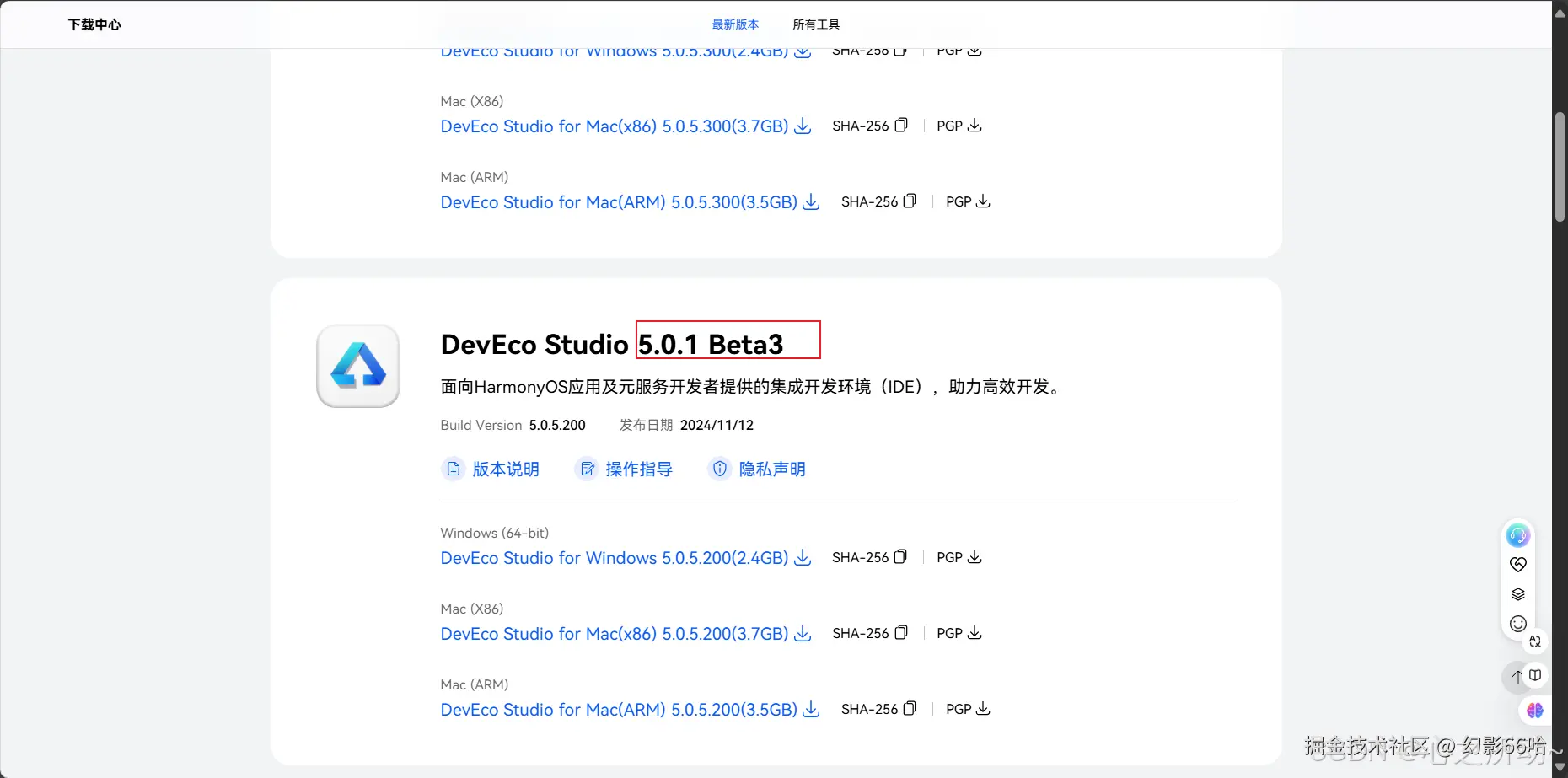The image size is (1568, 778).
Task: Click the open book reading icon
Action: click(x=1535, y=675)
